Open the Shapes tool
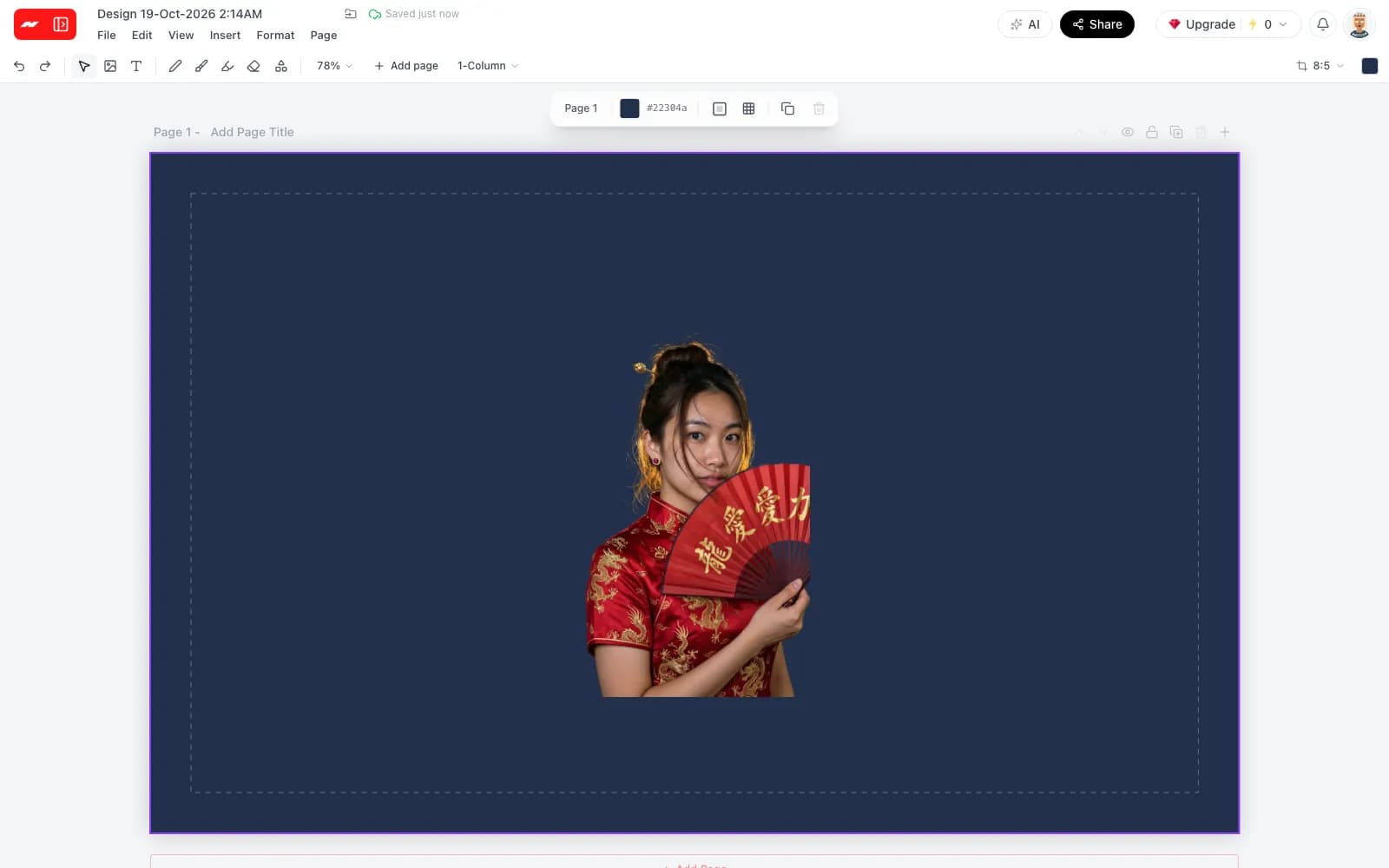The image size is (1389, 868). (x=281, y=66)
